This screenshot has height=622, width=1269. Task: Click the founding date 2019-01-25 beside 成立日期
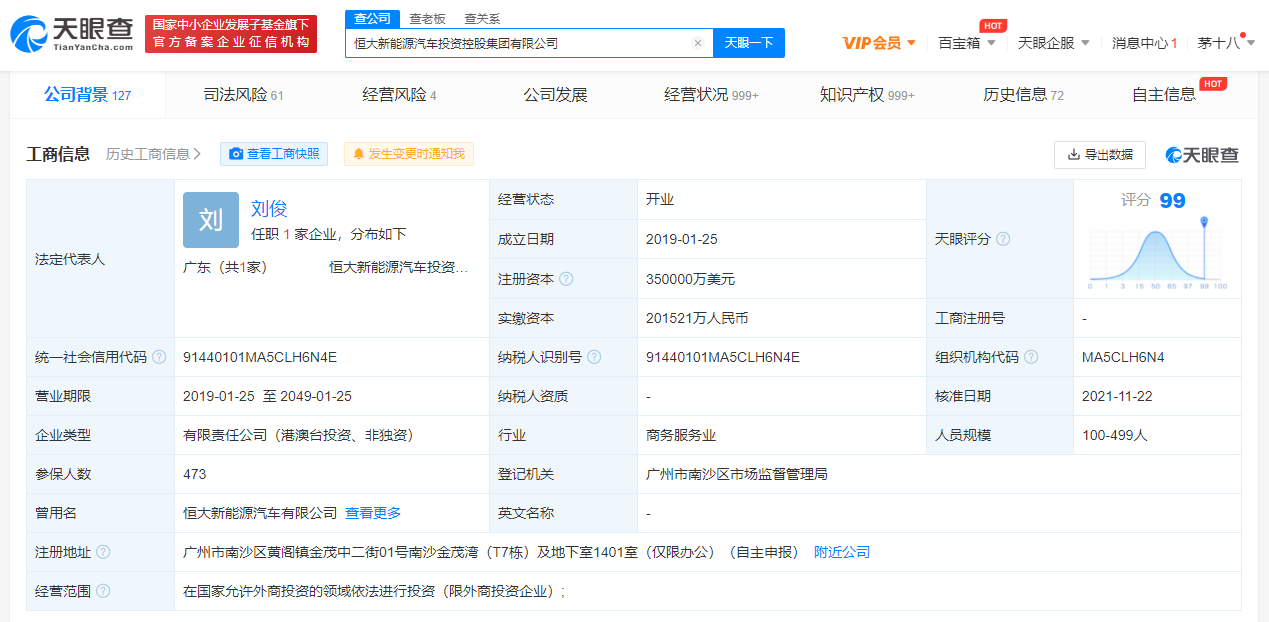[682, 239]
